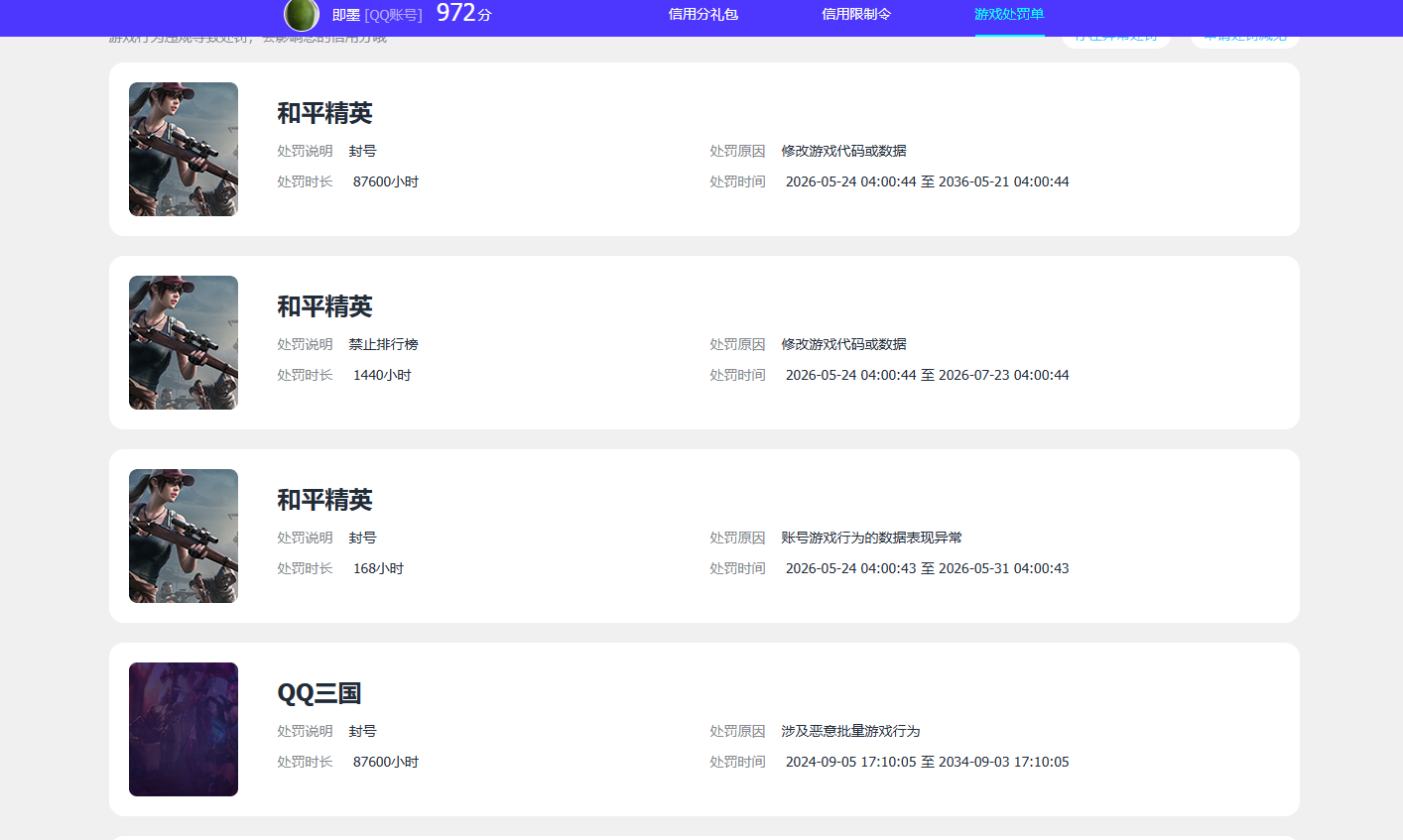Open the 信用分礼包 tab
Image resolution: width=1403 pixels, height=840 pixels.
[x=703, y=14]
